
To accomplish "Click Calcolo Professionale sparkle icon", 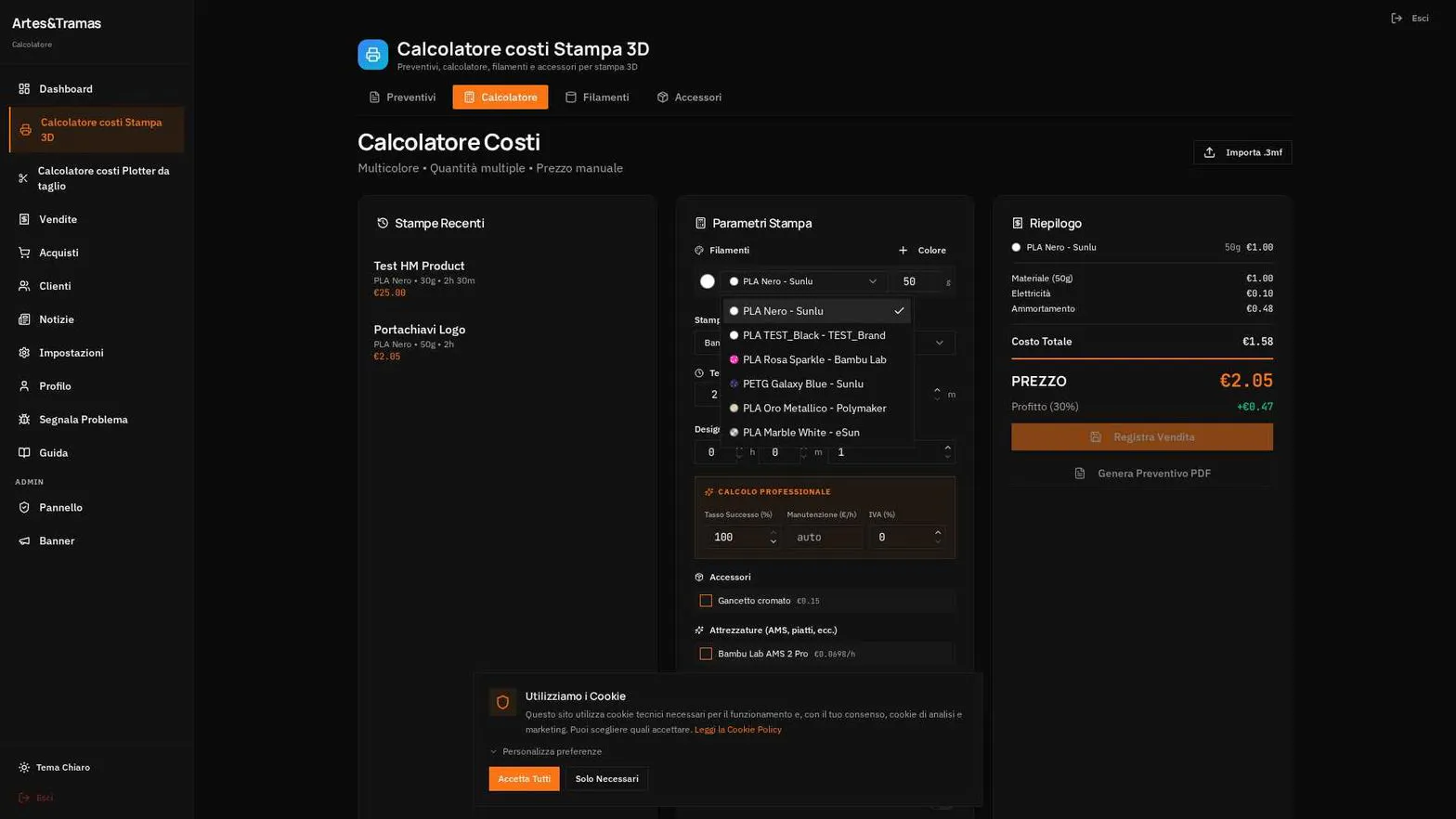I will point(708,492).
